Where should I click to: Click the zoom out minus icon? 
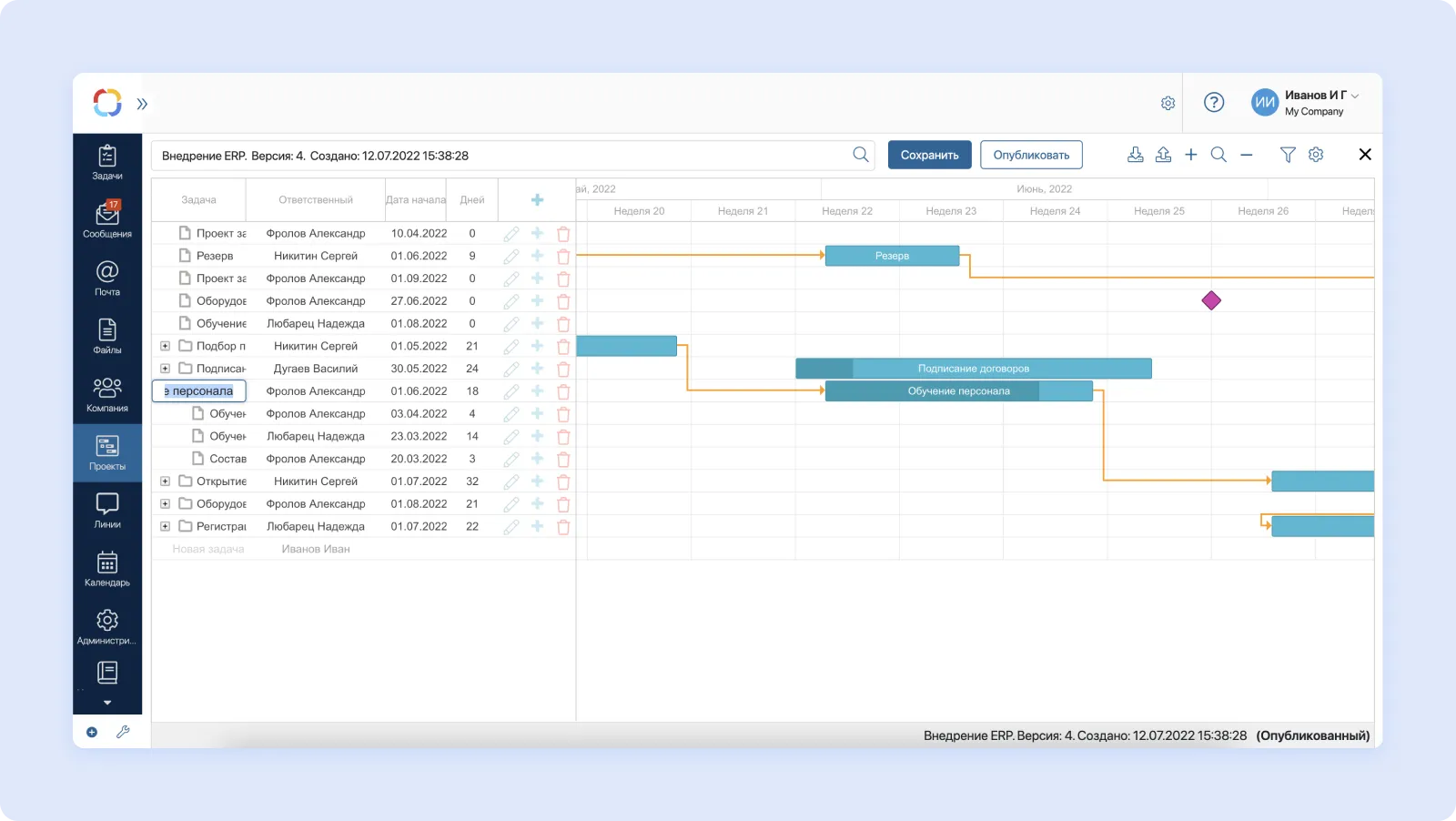pos(1247,155)
